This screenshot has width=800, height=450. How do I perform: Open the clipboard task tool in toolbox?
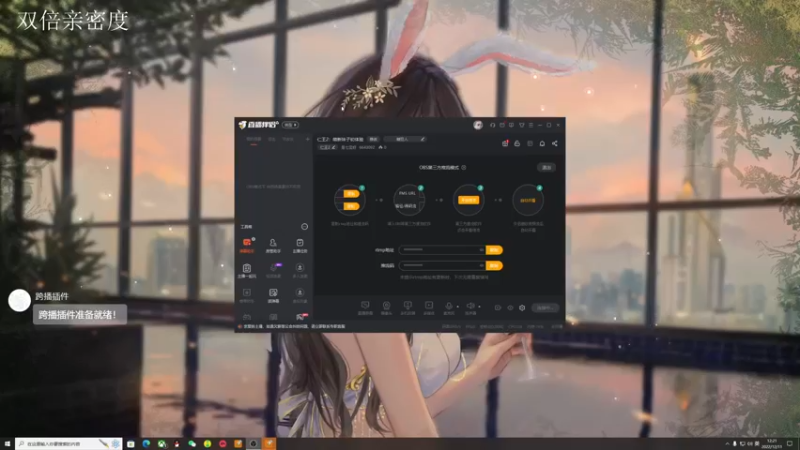point(300,245)
